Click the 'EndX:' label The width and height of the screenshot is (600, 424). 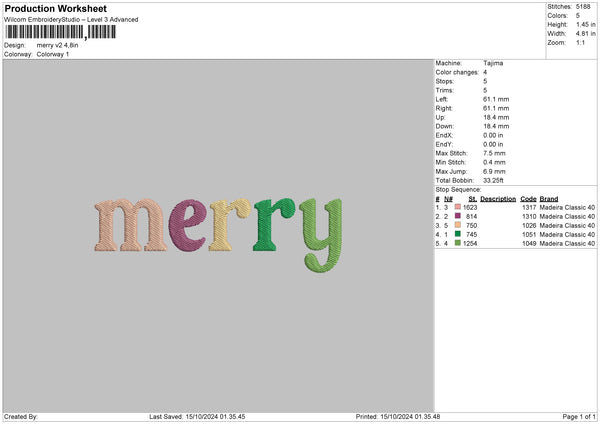point(444,135)
